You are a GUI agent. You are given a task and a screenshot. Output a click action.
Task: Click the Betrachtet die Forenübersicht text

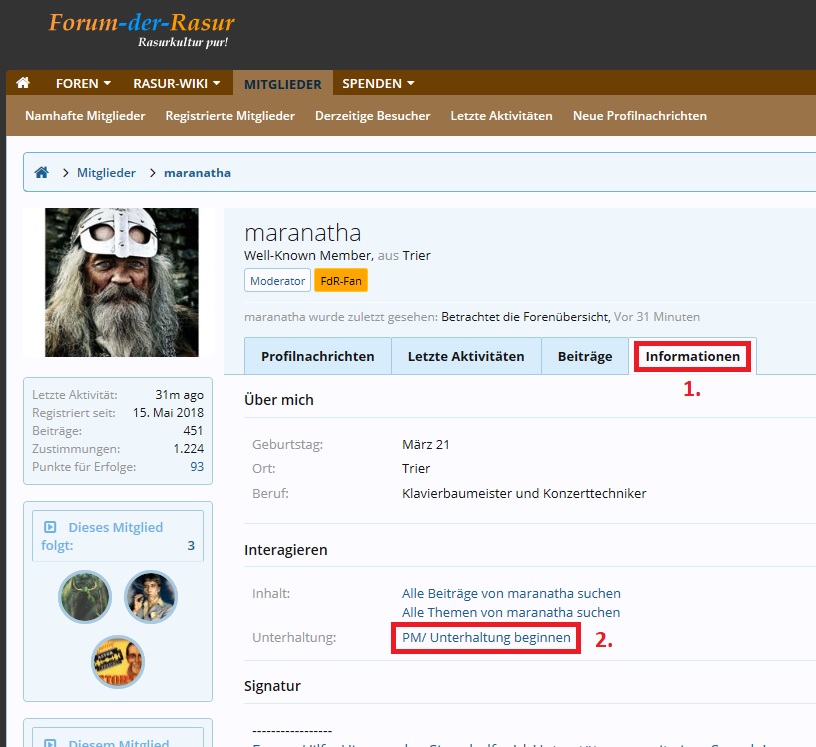click(525, 316)
